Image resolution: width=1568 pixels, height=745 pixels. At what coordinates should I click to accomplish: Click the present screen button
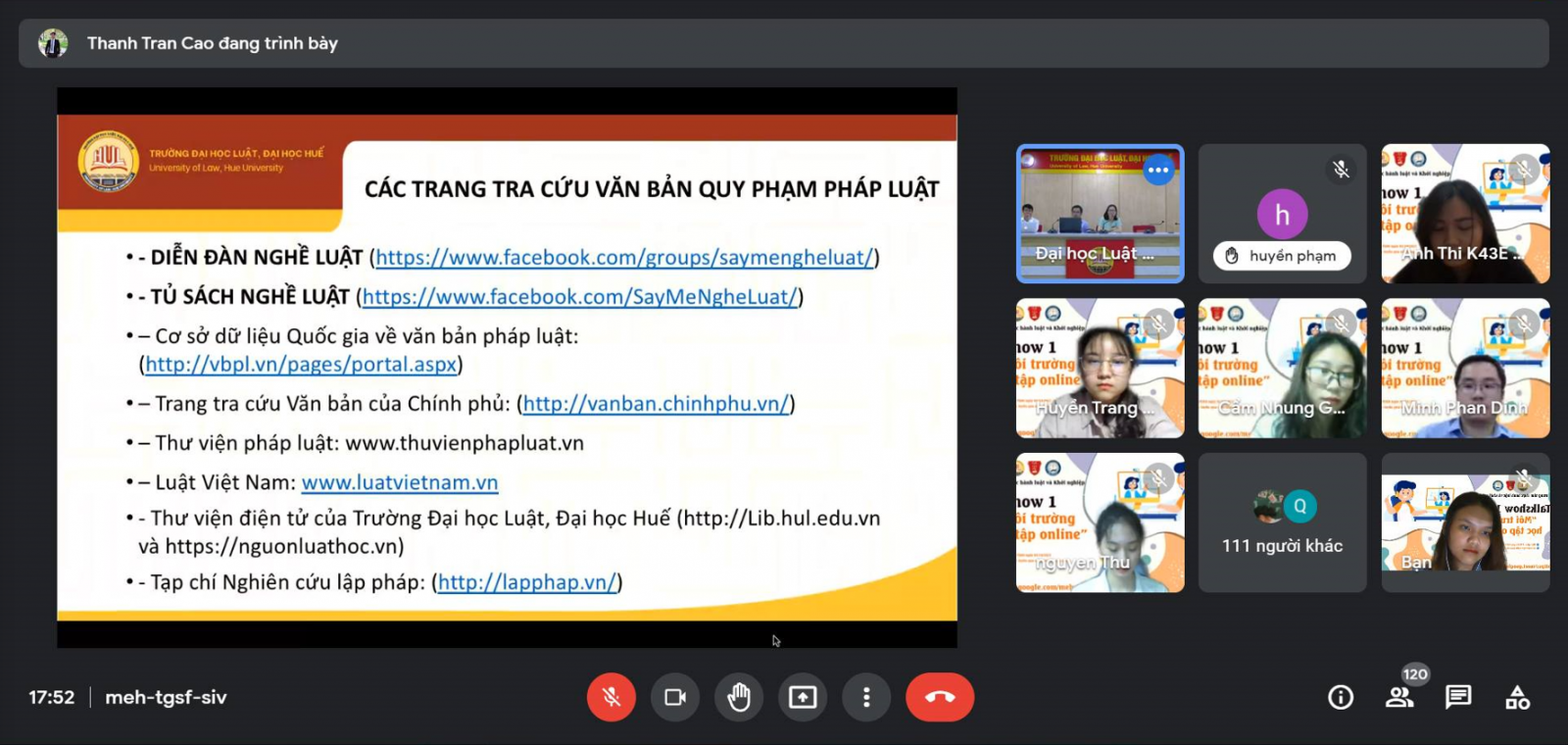click(x=803, y=697)
